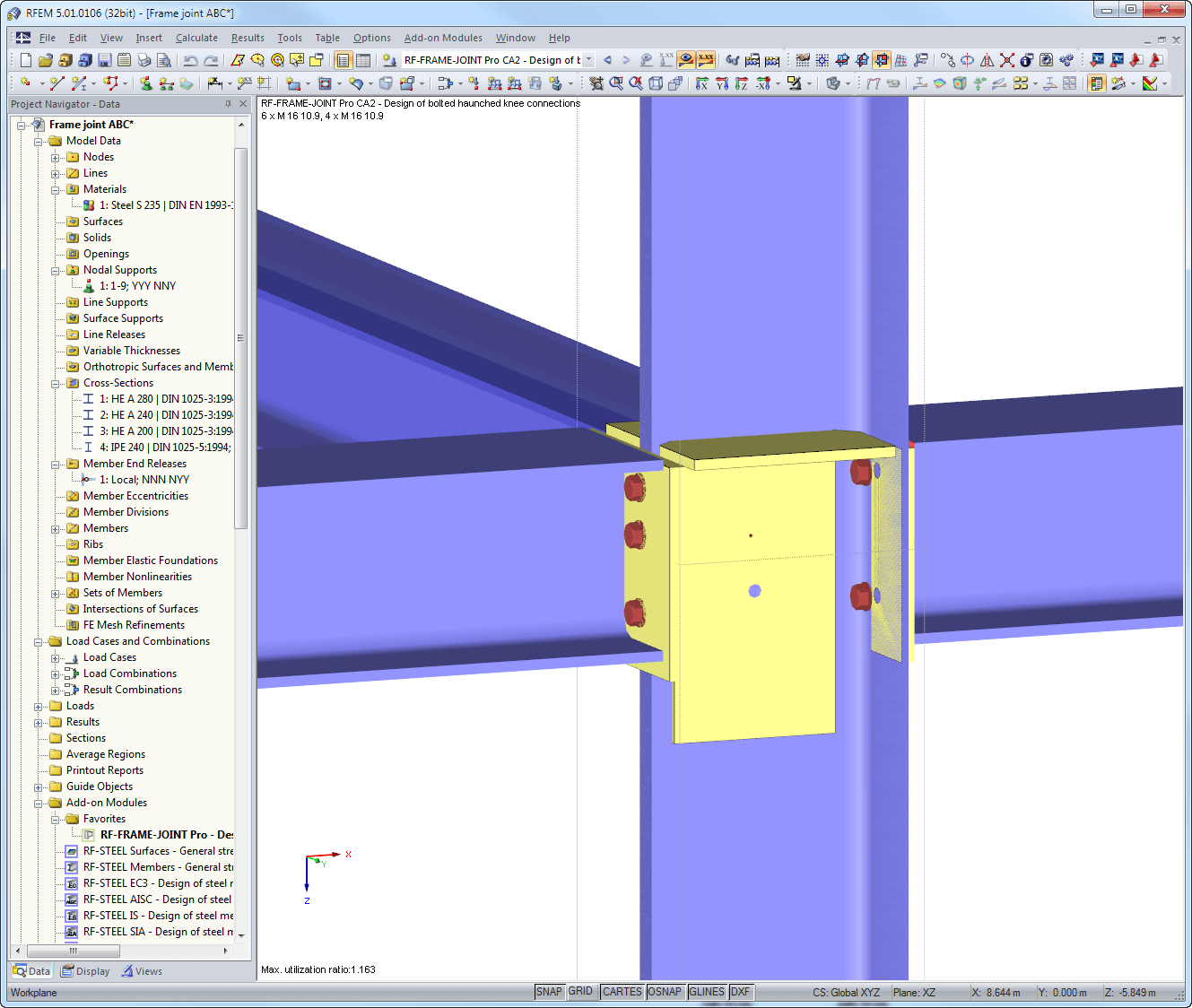This screenshot has height=1008, width=1192.
Task: Open the active module dropdown showing RF-FRAME-JOINT Pro CA2
Action: pos(588,59)
